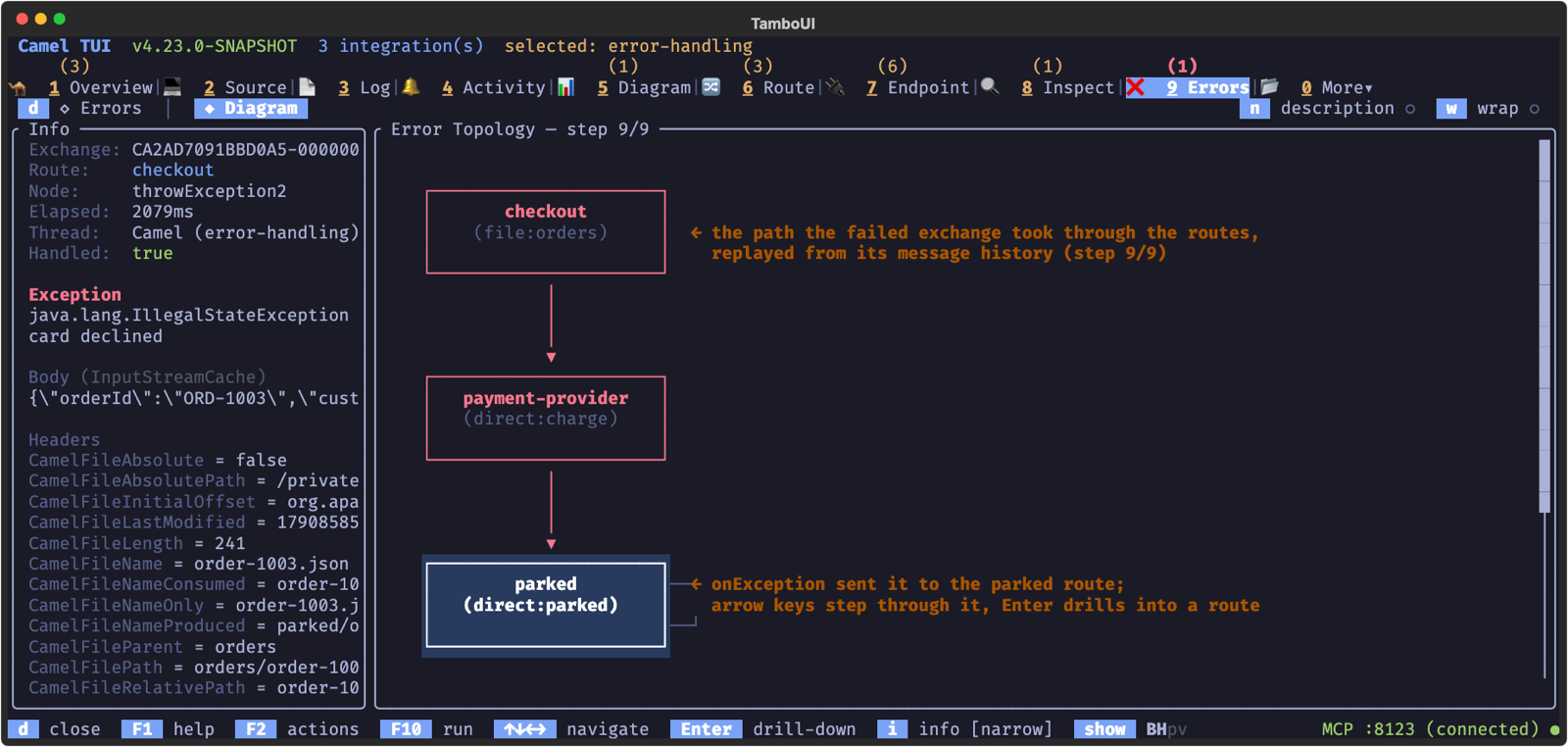
Task: Click the bell icon beside Activity tab
Action: (x=412, y=87)
